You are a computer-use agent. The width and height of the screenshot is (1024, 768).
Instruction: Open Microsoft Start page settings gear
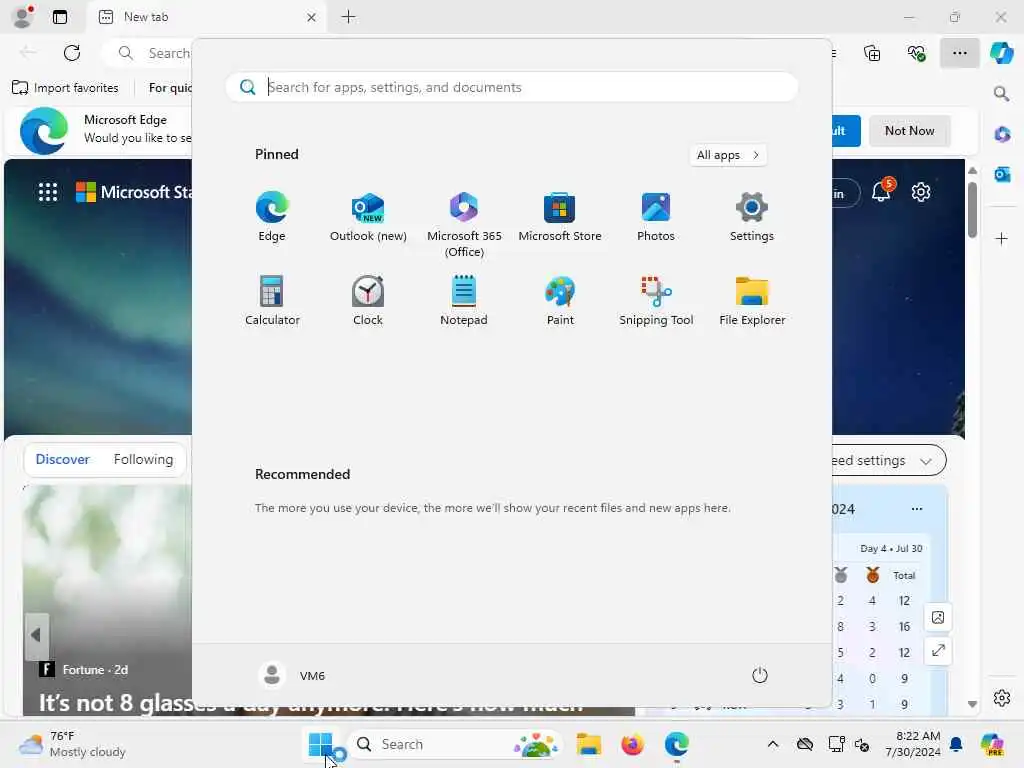point(921,192)
